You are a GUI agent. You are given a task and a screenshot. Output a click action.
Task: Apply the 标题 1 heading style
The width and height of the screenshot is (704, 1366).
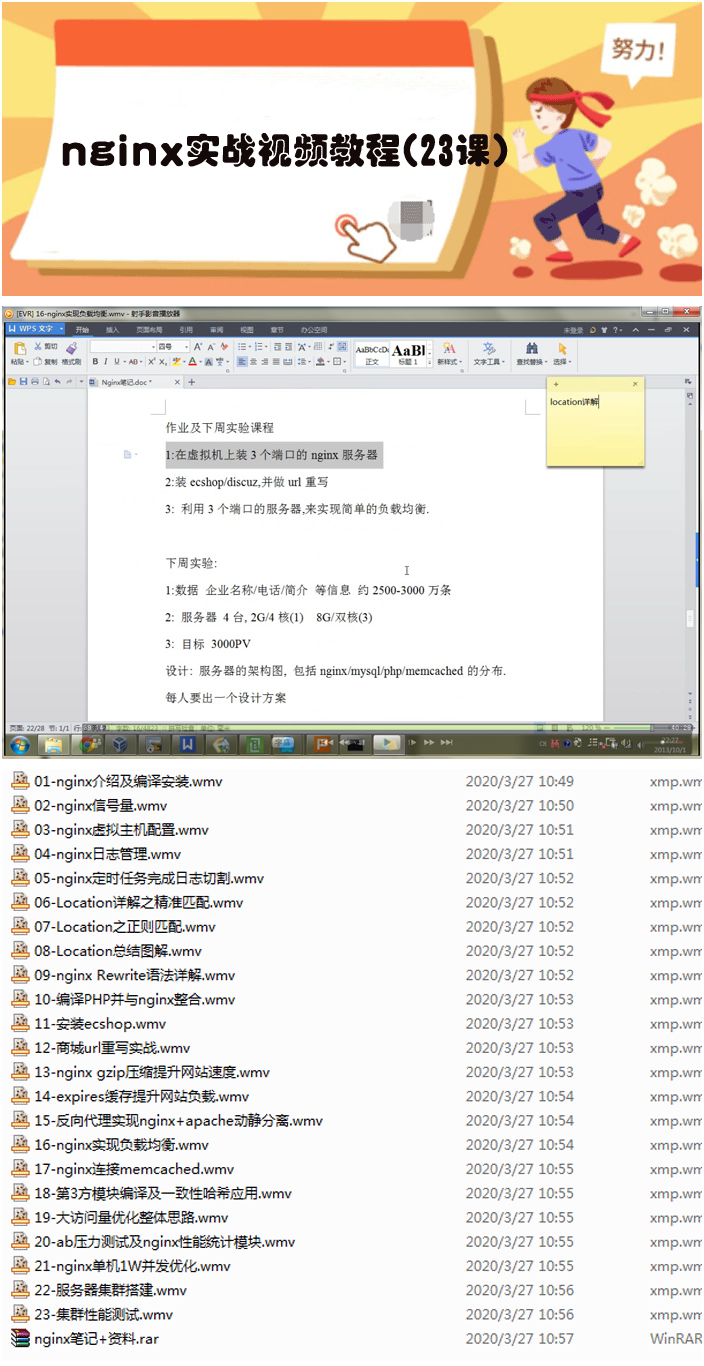coord(407,353)
